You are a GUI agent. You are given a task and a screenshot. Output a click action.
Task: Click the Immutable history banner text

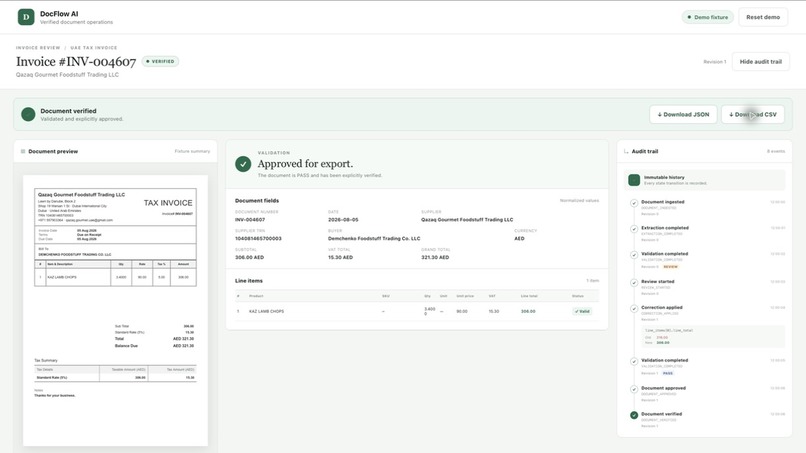click(x=675, y=180)
